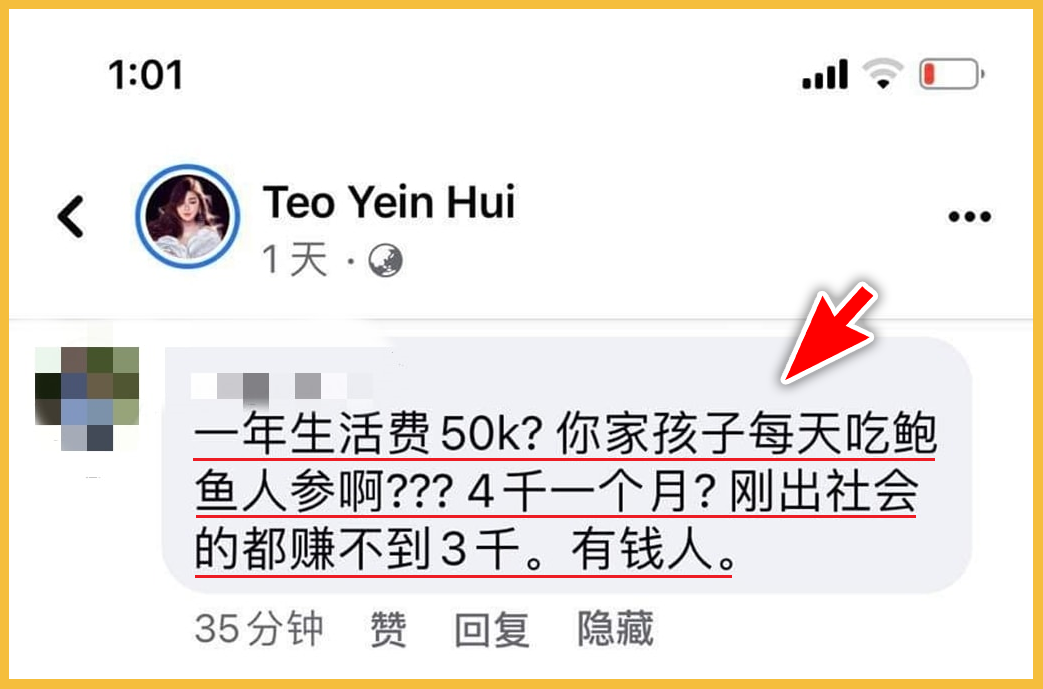1043x689 pixels.
Task: Tap the back arrow icon
Action: 71,216
